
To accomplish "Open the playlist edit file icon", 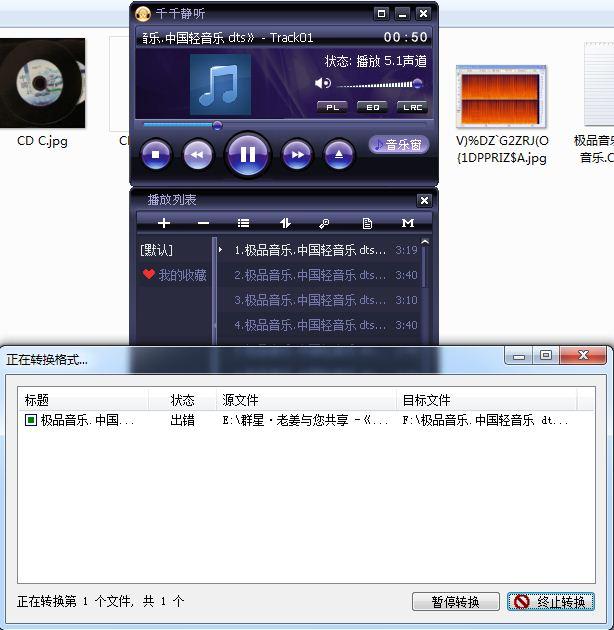I will tap(367, 223).
